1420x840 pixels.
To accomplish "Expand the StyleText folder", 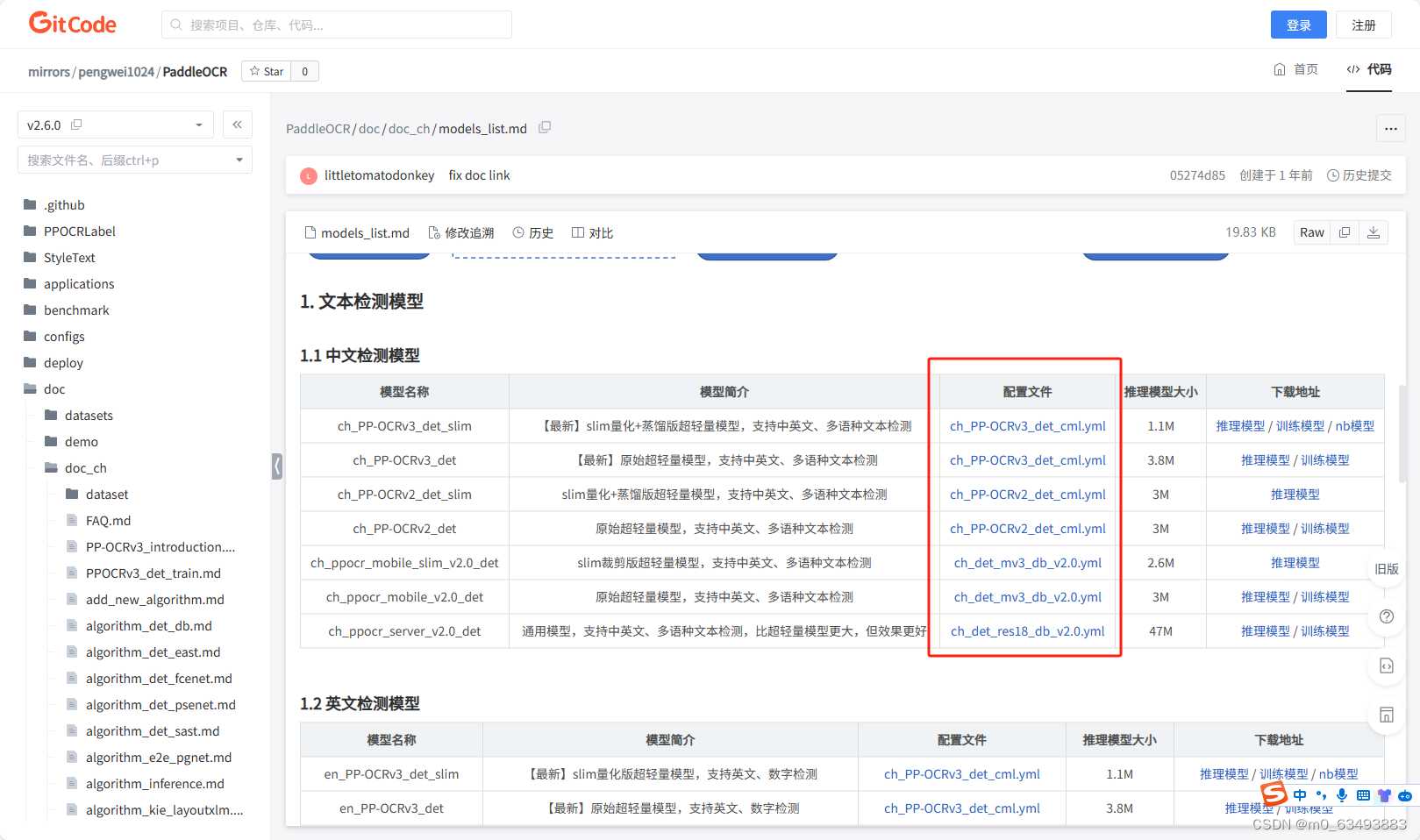I will tap(69, 258).
